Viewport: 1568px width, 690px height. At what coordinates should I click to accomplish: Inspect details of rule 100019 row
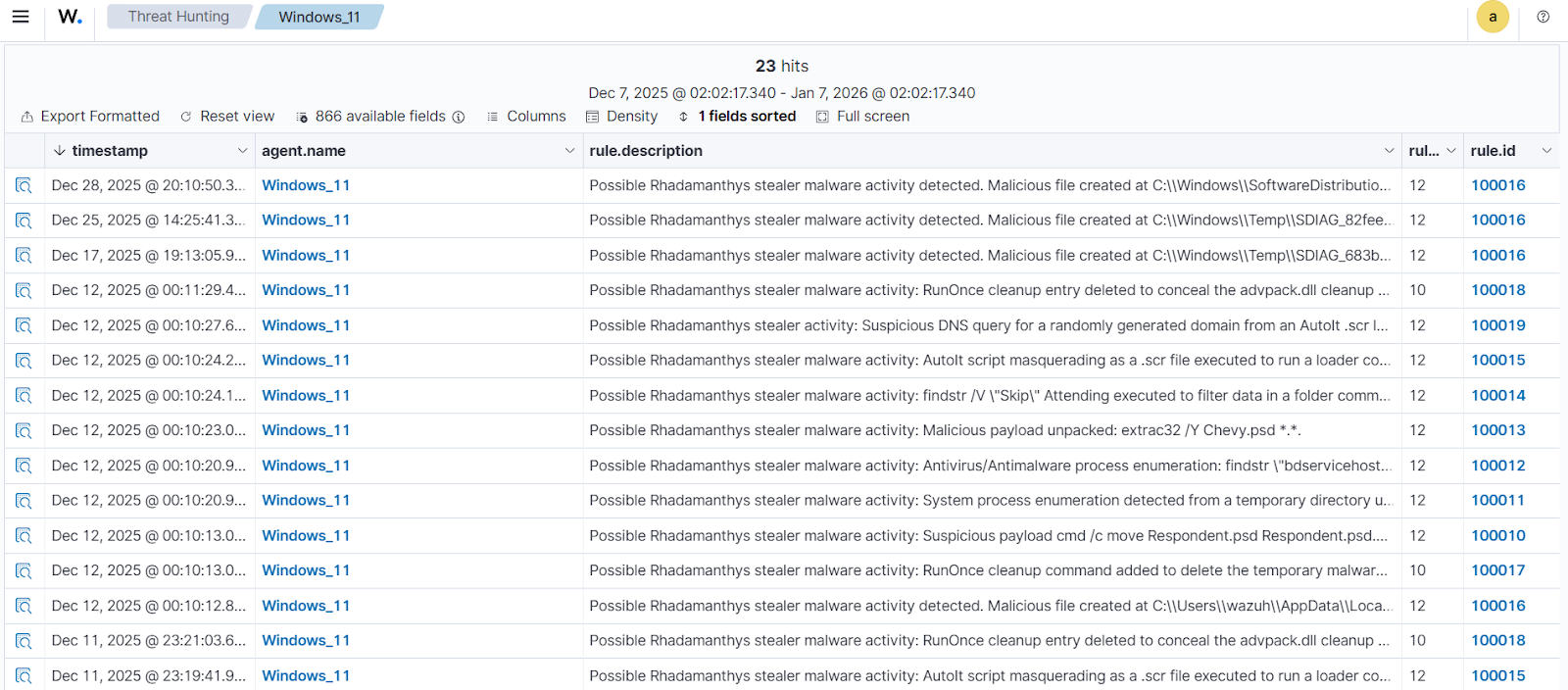(x=24, y=325)
